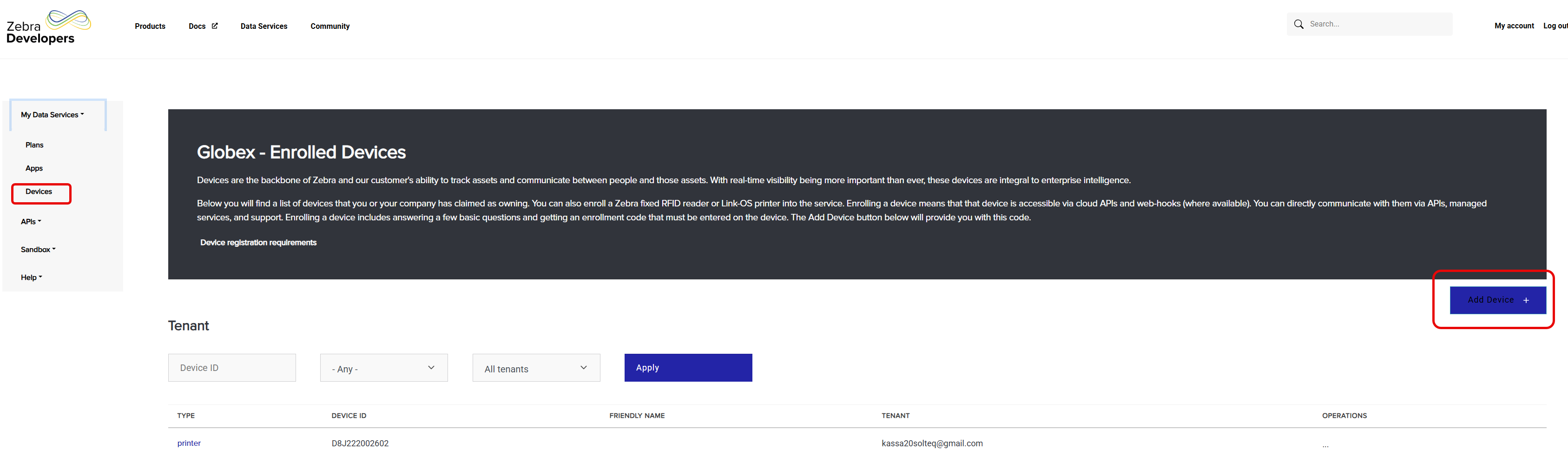1568x450 pixels.
Task: Expand the APIs section
Action: coord(30,222)
